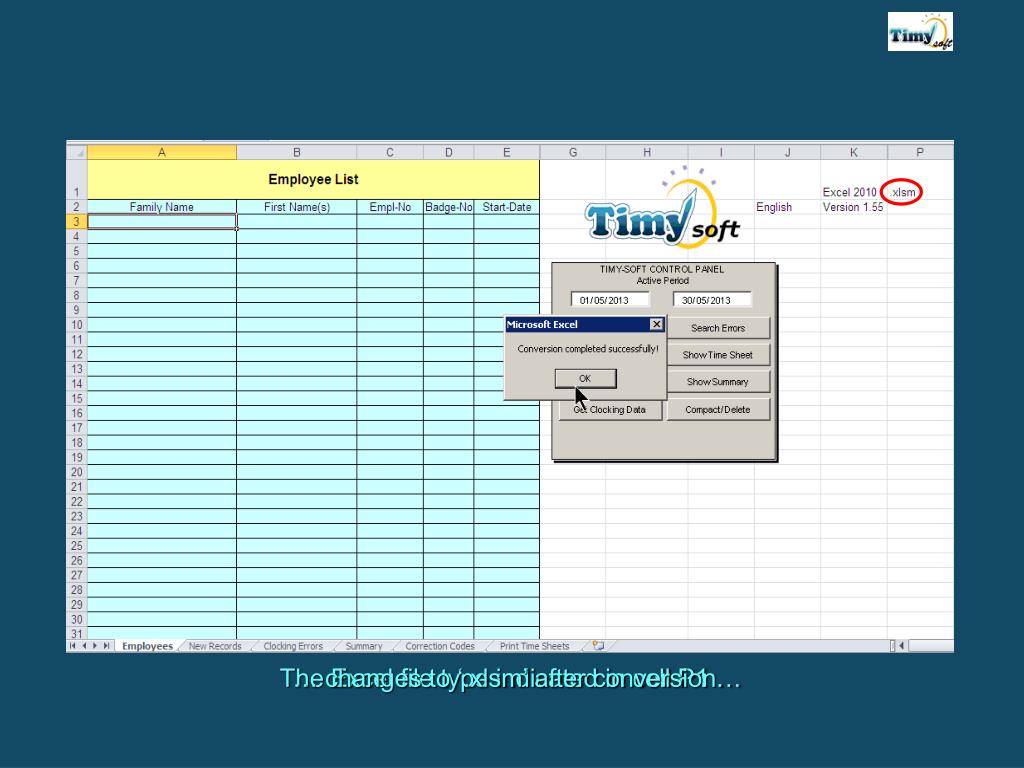Click the Version 1.55 cell
Screen dimensions: 1024x768
(x=853, y=207)
